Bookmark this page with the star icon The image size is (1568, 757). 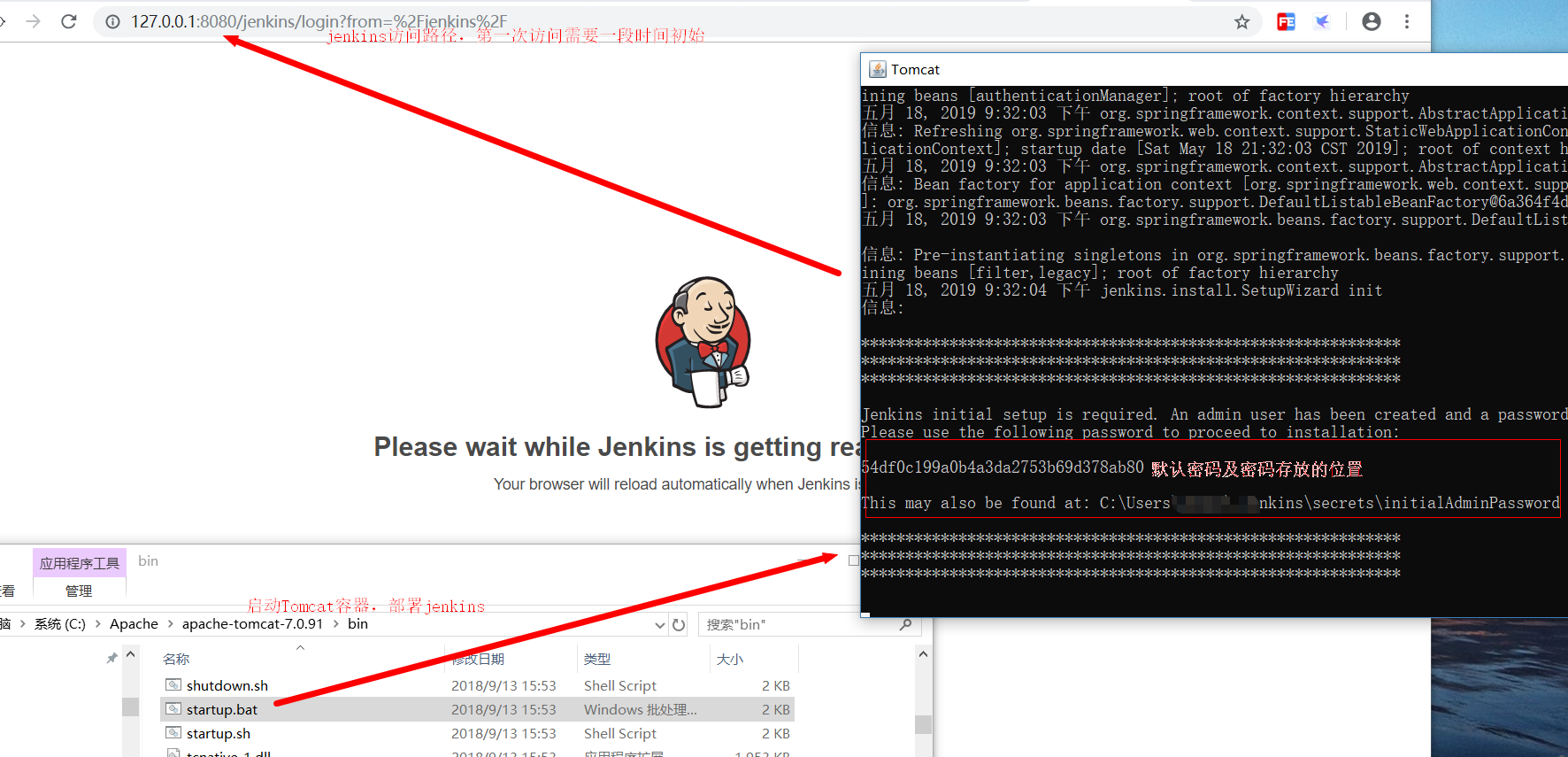click(x=1242, y=21)
